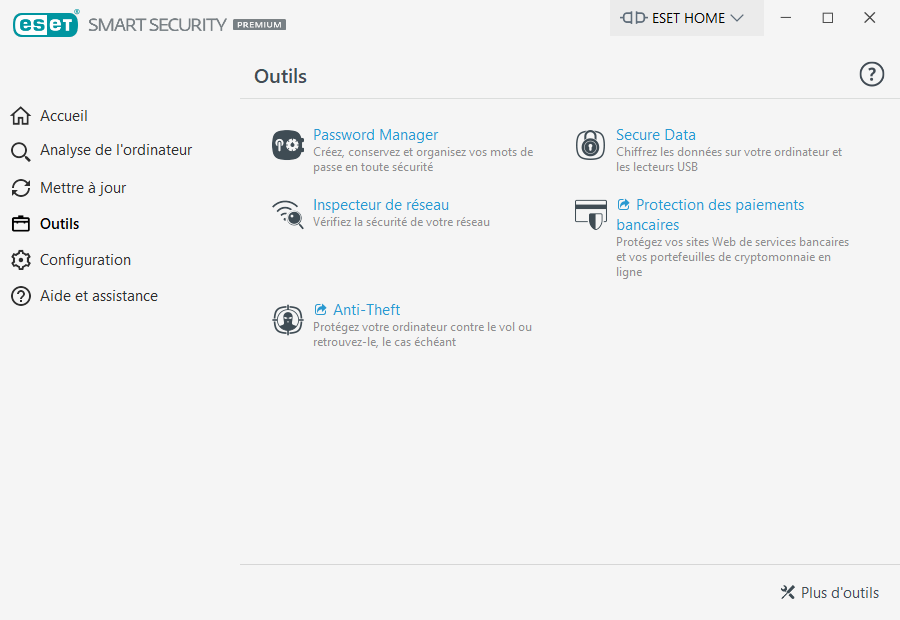Click the external link icon beside Anti-Theft
This screenshot has width=900, height=620.
pyautogui.click(x=320, y=309)
